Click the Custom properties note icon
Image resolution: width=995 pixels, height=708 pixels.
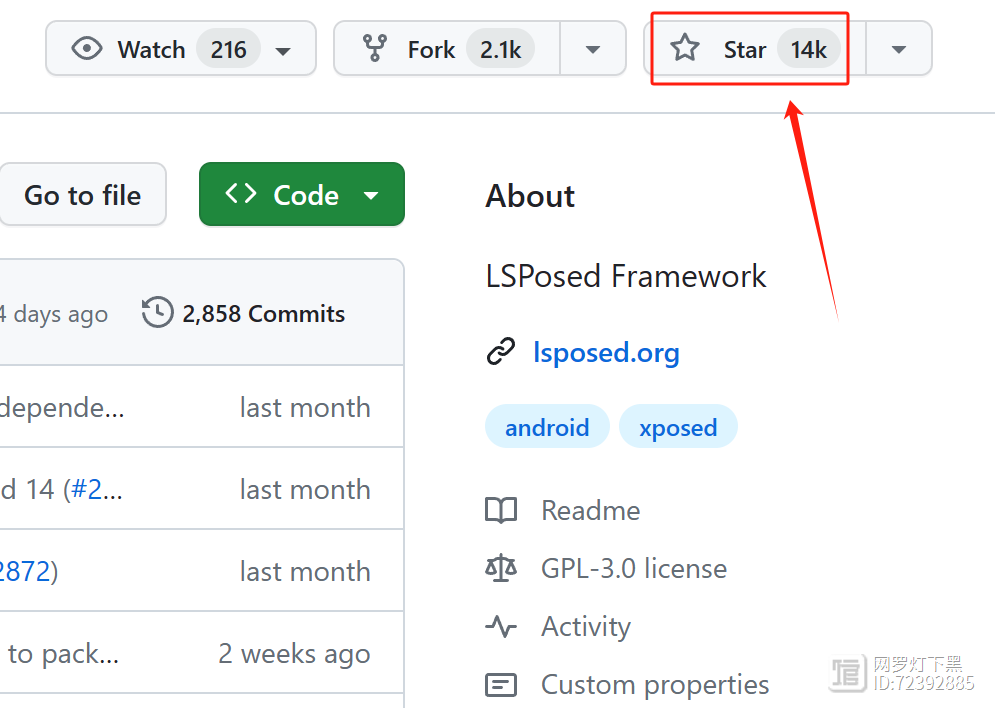pos(501,685)
